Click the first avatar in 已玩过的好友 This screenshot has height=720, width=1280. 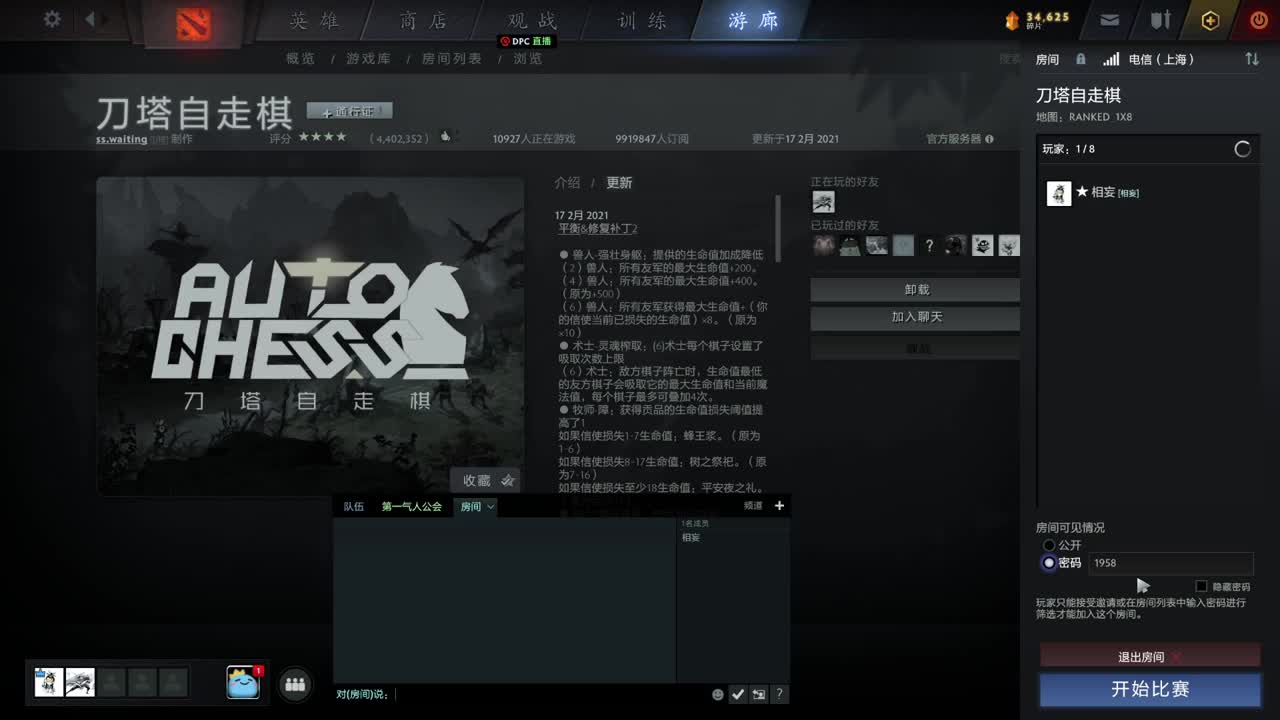pyautogui.click(x=823, y=245)
